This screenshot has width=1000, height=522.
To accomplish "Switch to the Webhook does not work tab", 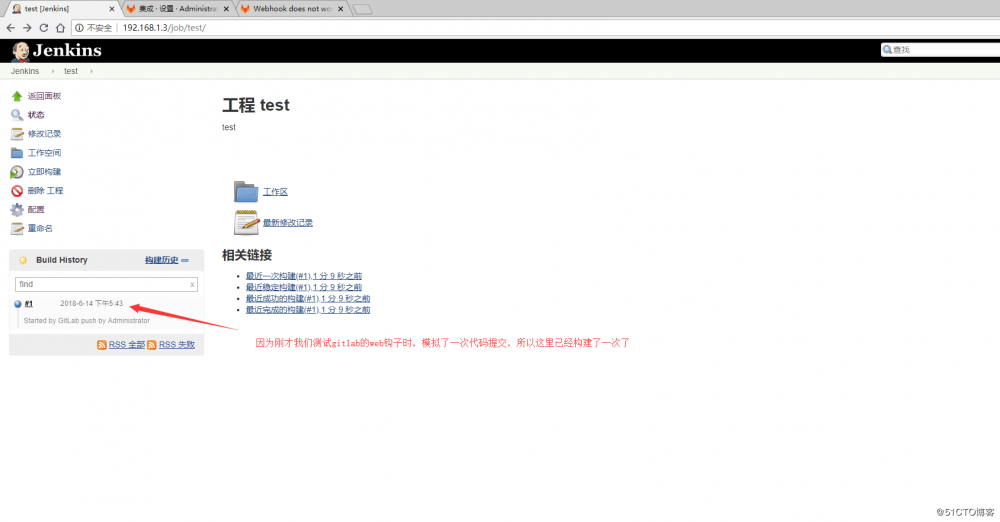I will (x=293, y=9).
